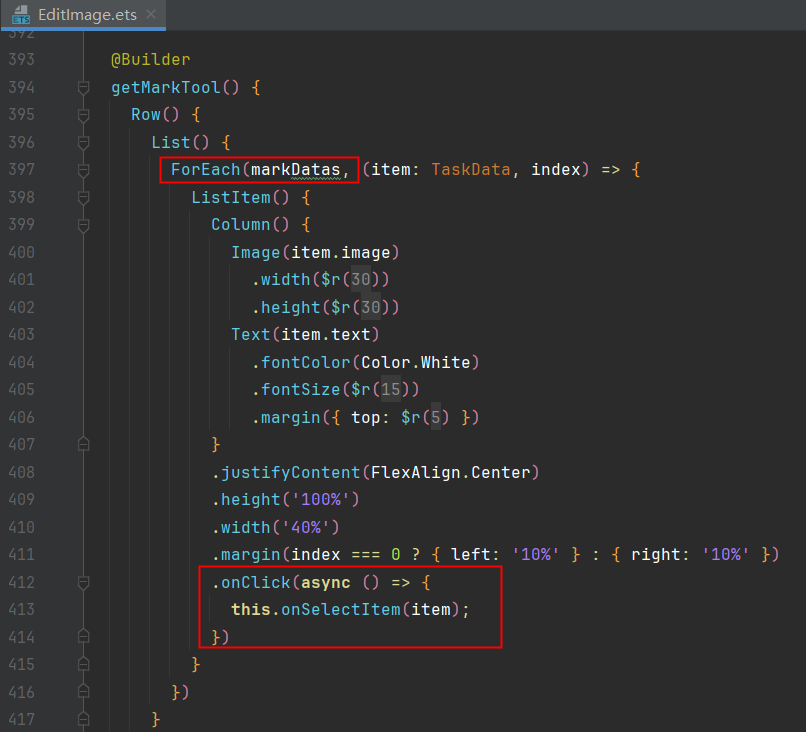The width and height of the screenshot is (806, 732).
Task: Click the ETS file icon in tab
Action: pyautogui.click(x=21, y=15)
